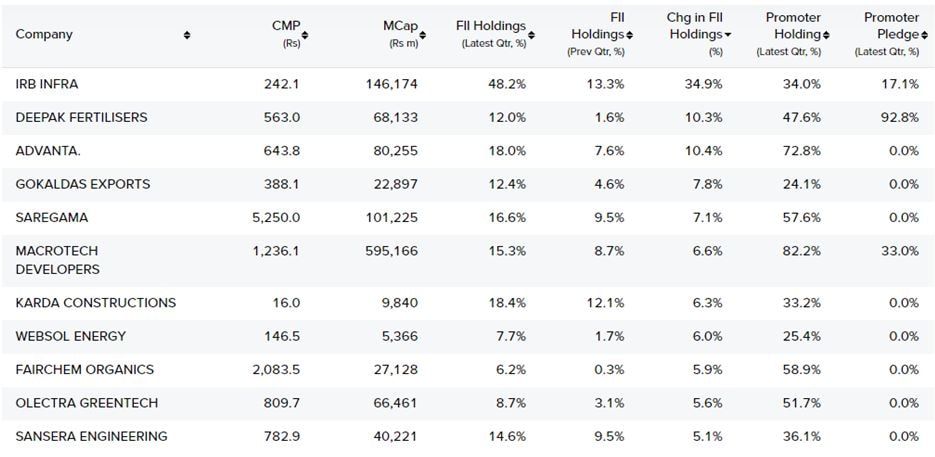Sort table by CMP column arrows
This screenshot has width=935, height=457.
305,35
